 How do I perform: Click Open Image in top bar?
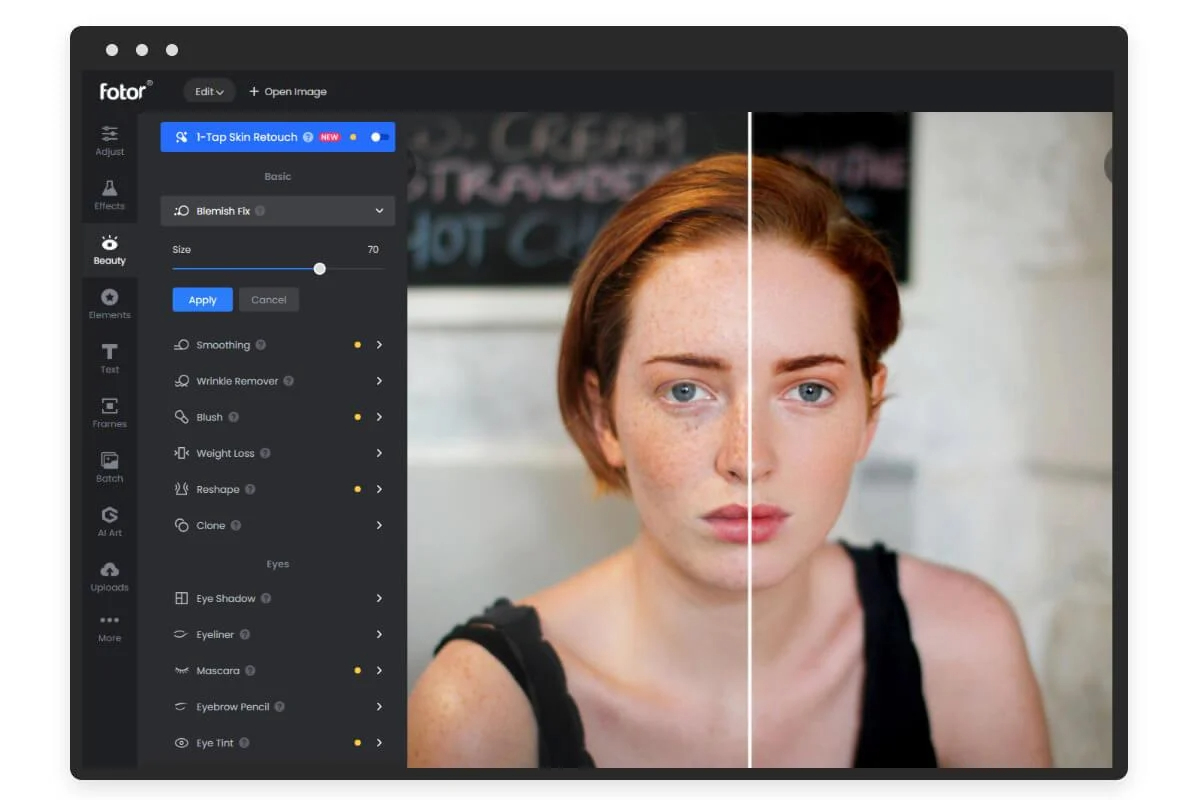coord(288,91)
